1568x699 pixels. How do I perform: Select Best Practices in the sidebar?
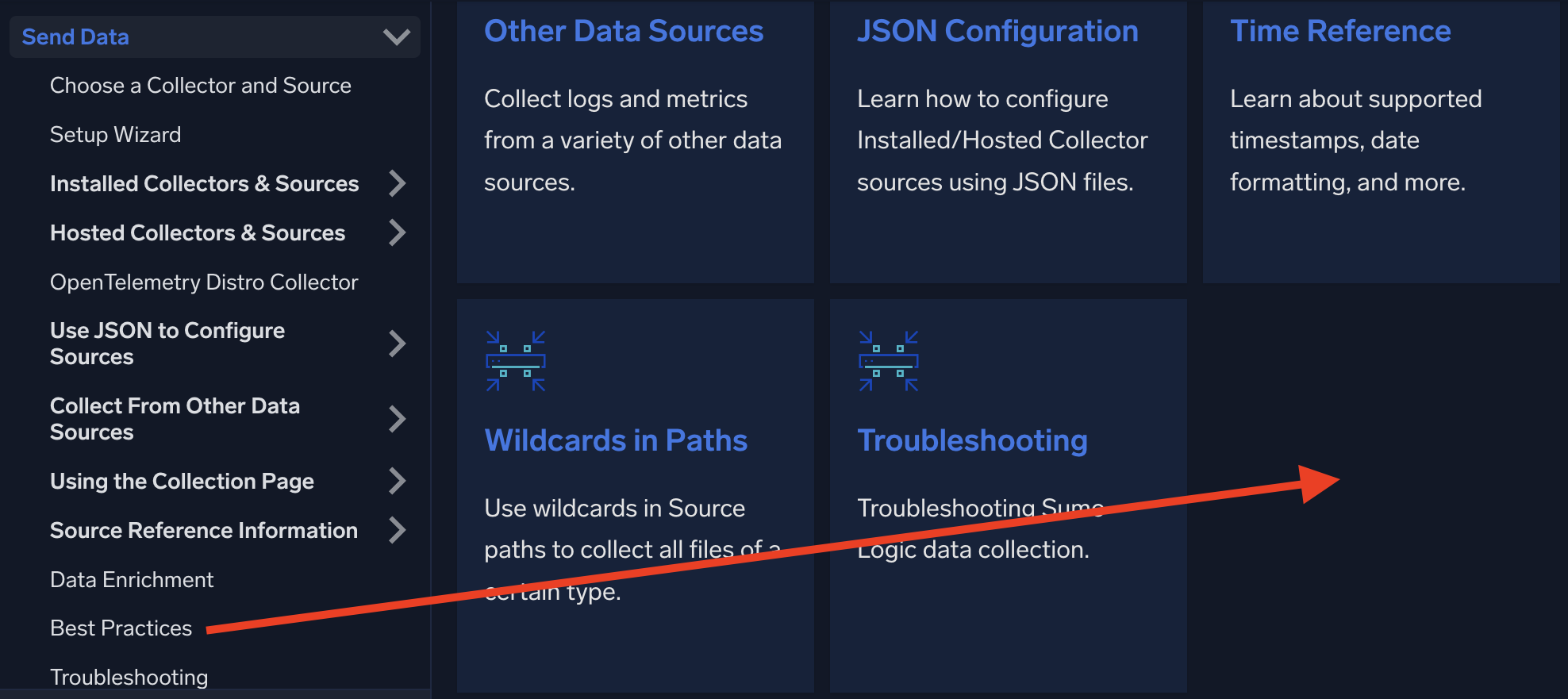point(121,628)
